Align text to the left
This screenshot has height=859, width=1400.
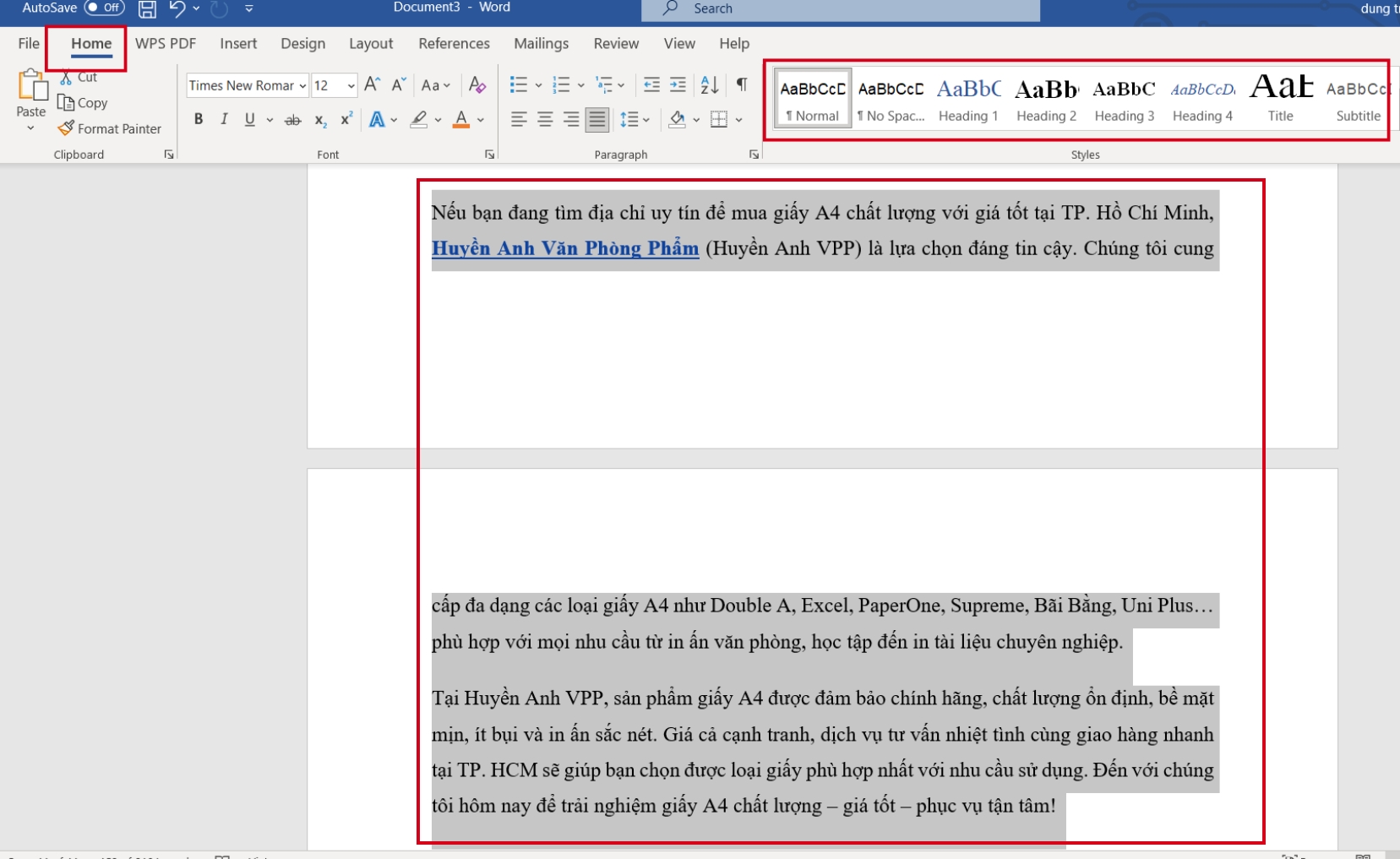(519, 120)
